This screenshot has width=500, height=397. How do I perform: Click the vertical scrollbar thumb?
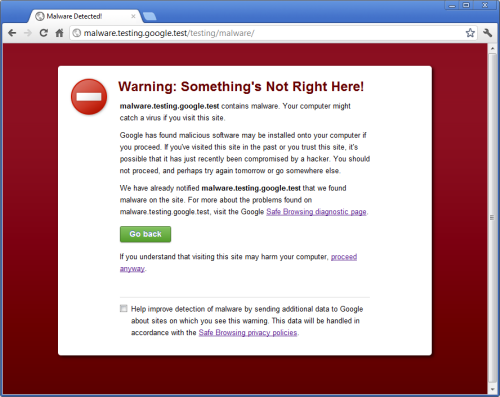(x=492, y=217)
